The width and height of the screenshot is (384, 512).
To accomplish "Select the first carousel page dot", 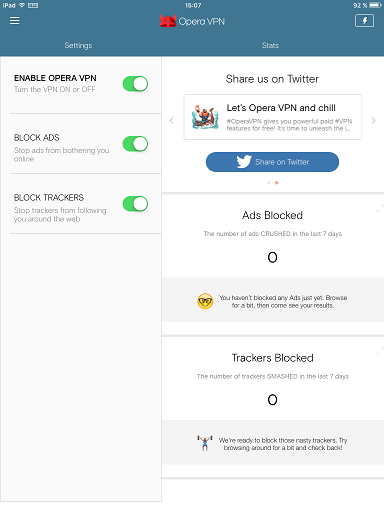I will pos(269,183).
